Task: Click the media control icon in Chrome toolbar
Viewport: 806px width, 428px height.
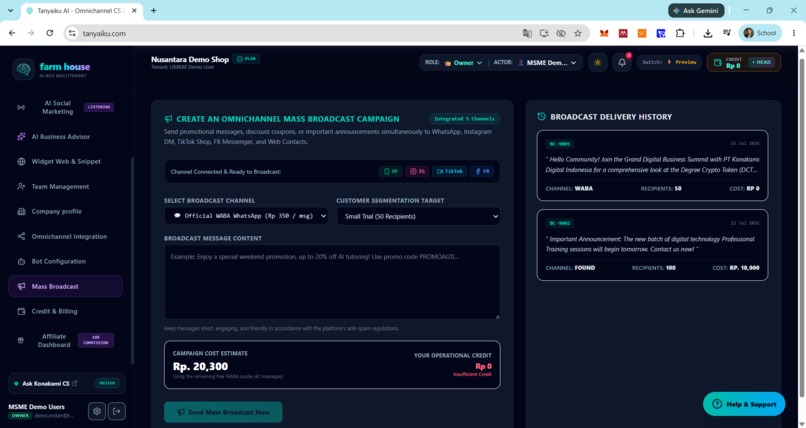Action: (726, 33)
